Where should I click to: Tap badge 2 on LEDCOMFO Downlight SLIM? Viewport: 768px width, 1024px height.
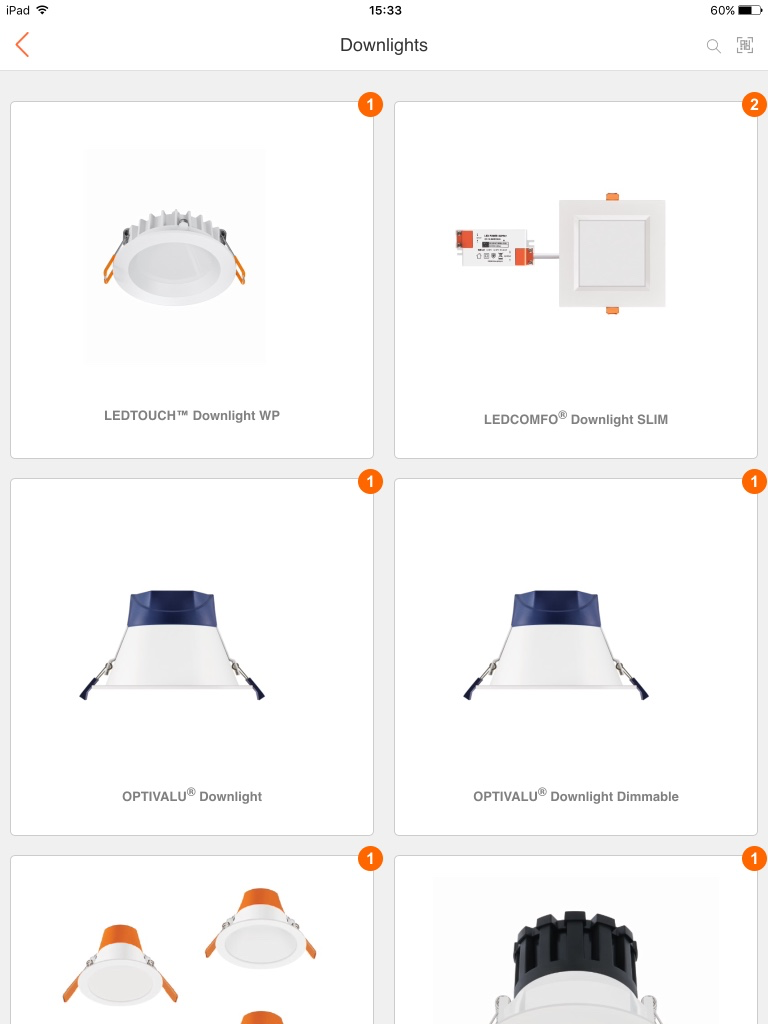(x=754, y=104)
